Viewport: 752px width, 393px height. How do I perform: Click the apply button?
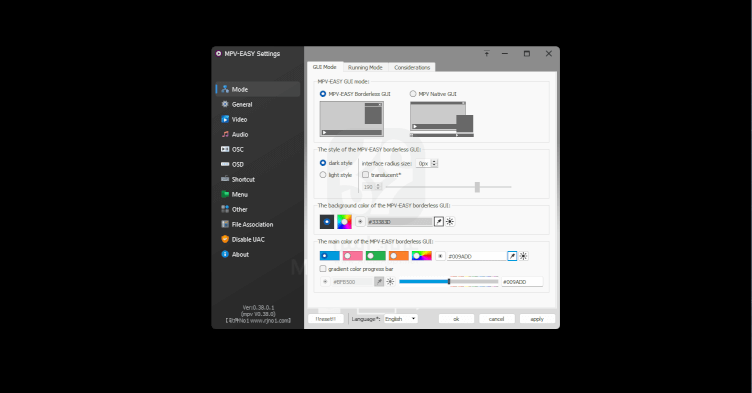coord(537,319)
